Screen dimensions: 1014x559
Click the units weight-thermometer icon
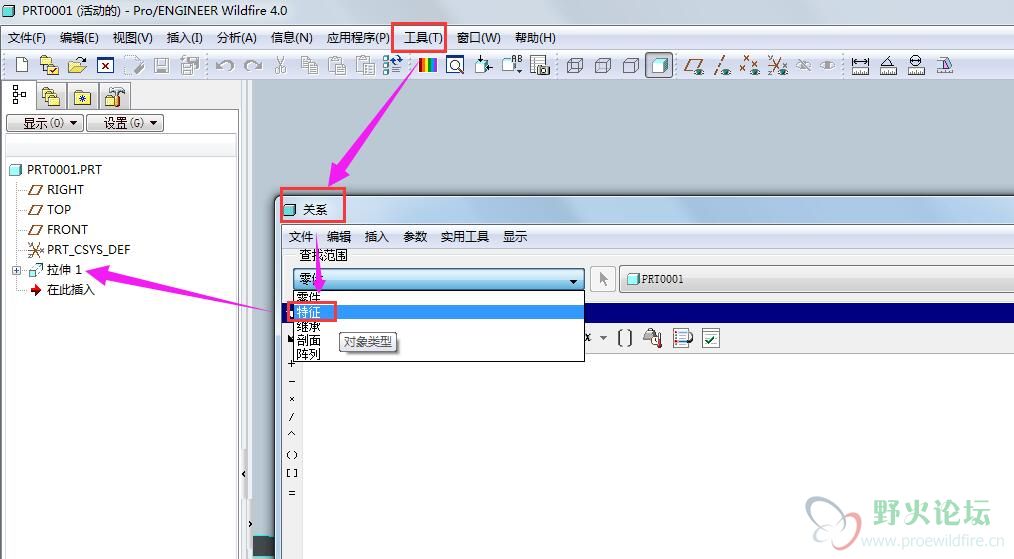653,338
